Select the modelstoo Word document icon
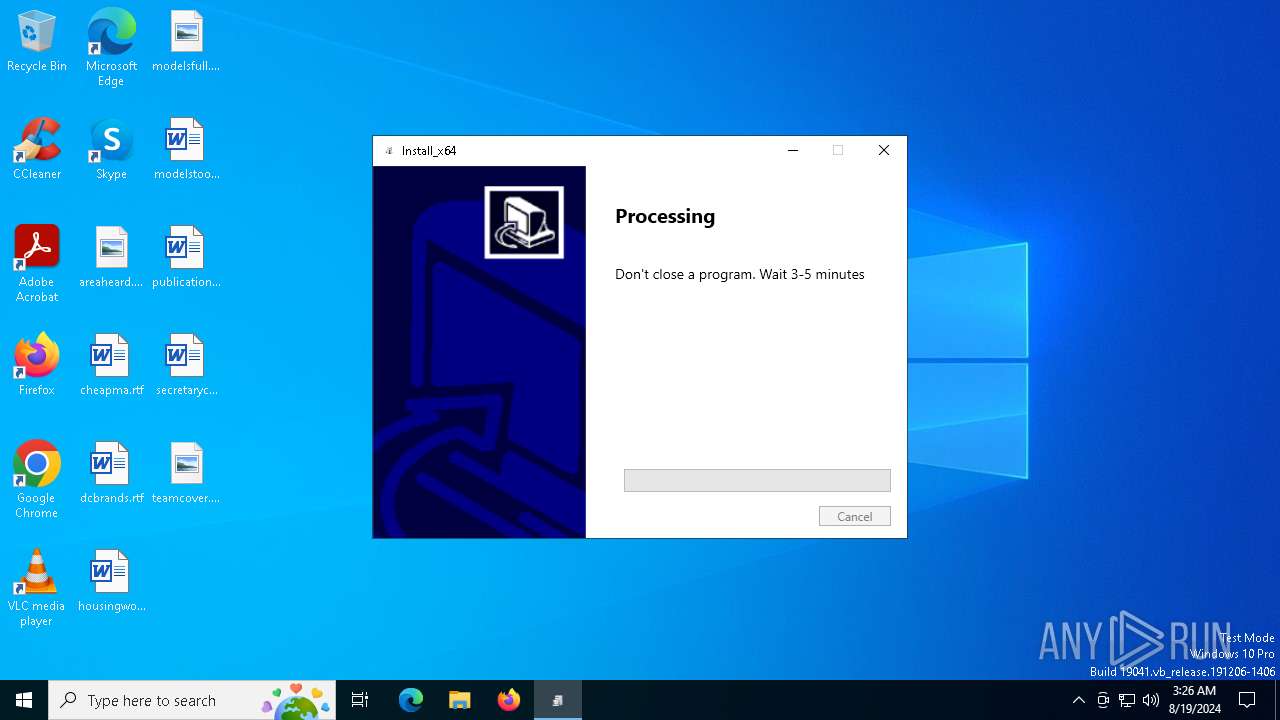The width and height of the screenshot is (1280, 720). [x=186, y=150]
